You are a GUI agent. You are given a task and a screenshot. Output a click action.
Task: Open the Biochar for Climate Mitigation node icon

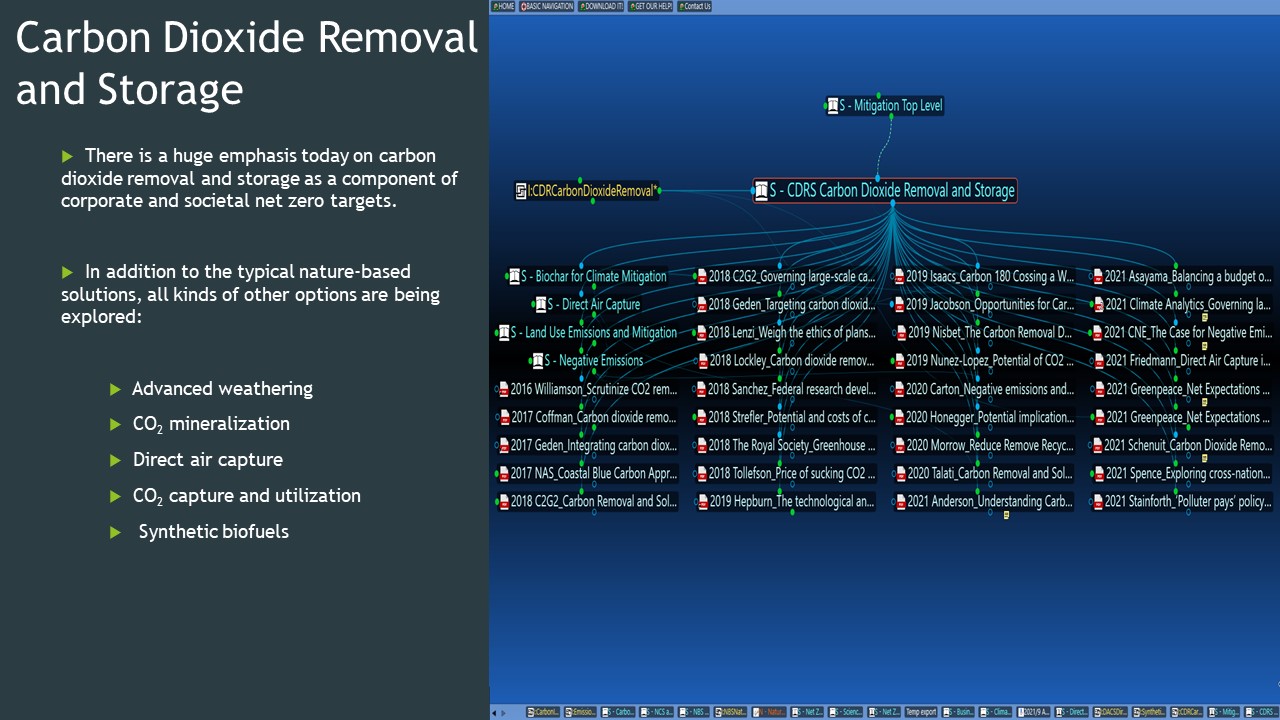514,276
